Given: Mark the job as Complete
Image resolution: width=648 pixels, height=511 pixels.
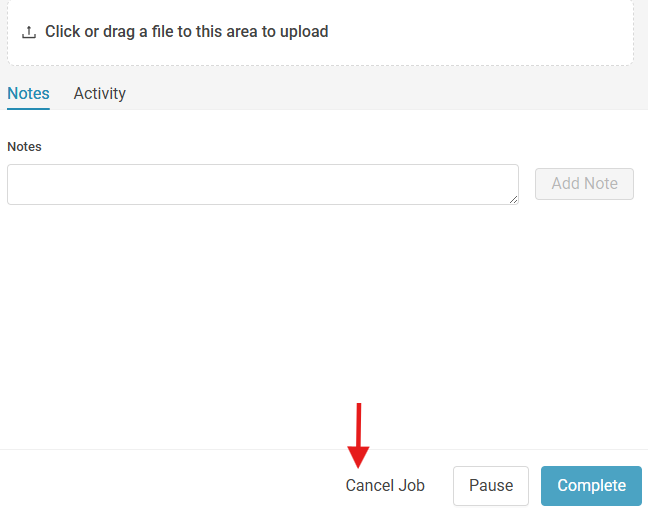Looking at the screenshot, I should point(591,486).
